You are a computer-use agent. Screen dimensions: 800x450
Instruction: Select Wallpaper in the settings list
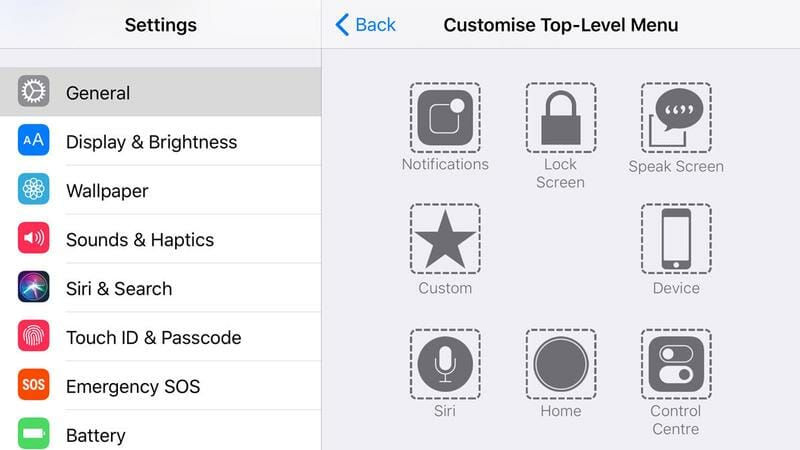click(x=161, y=190)
